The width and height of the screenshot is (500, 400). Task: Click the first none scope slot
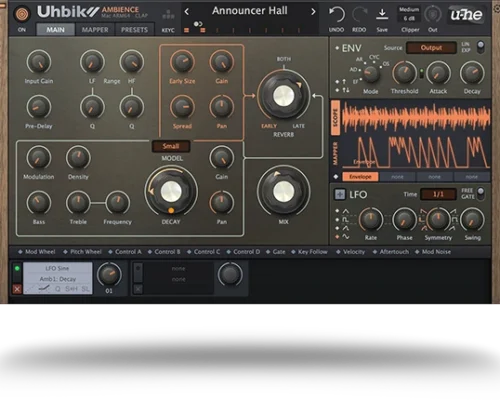point(397,177)
